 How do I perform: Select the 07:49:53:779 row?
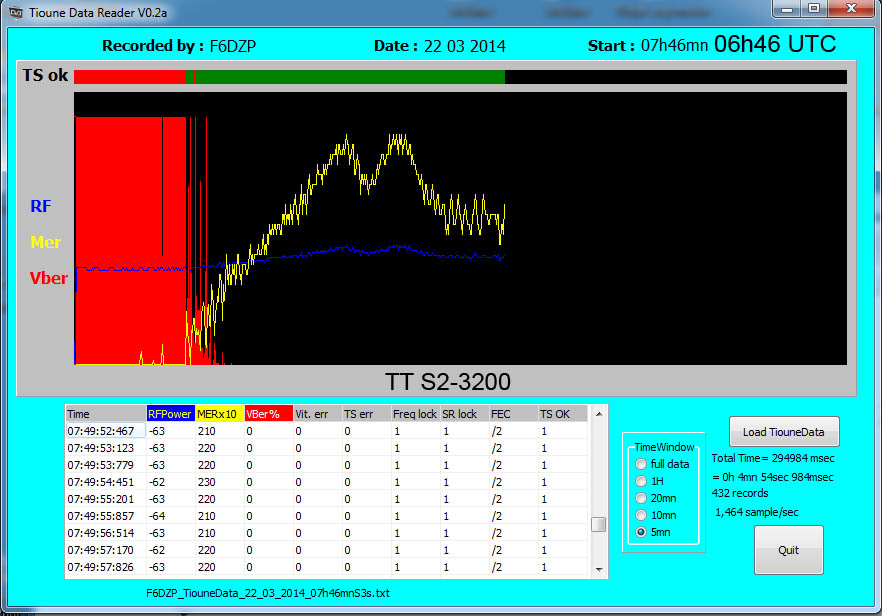pos(326,465)
